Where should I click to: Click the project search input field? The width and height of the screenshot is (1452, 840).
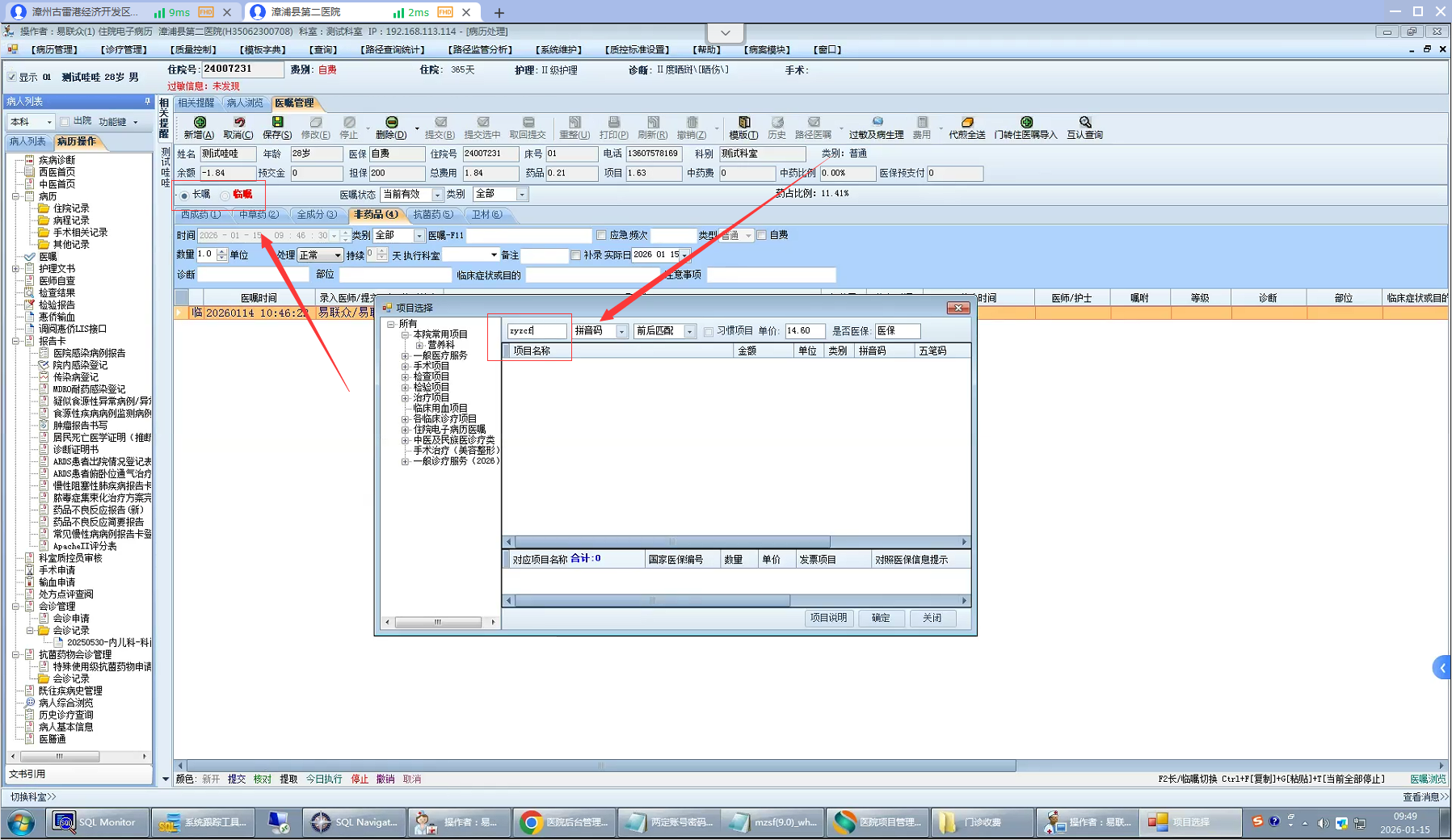[x=537, y=331]
